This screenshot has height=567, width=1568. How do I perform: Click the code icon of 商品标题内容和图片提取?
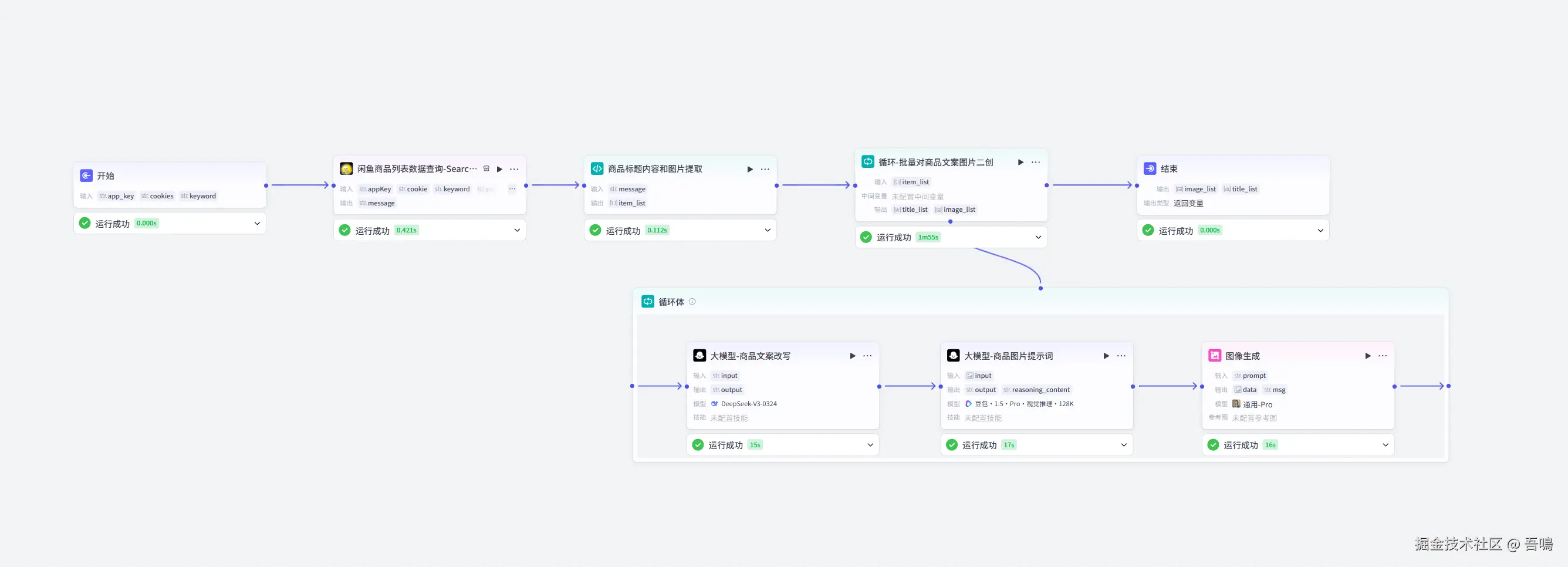pos(597,168)
